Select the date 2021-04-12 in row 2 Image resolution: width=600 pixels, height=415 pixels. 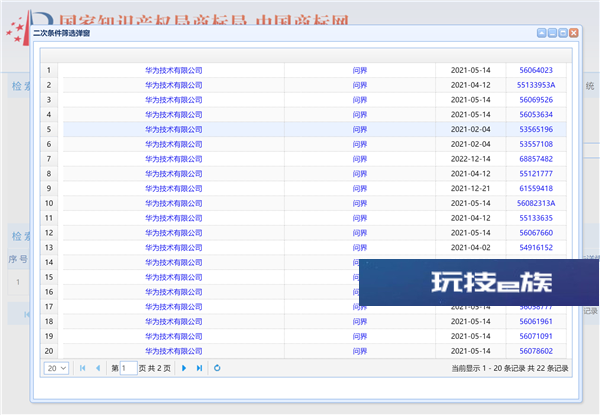[x=470, y=85]
